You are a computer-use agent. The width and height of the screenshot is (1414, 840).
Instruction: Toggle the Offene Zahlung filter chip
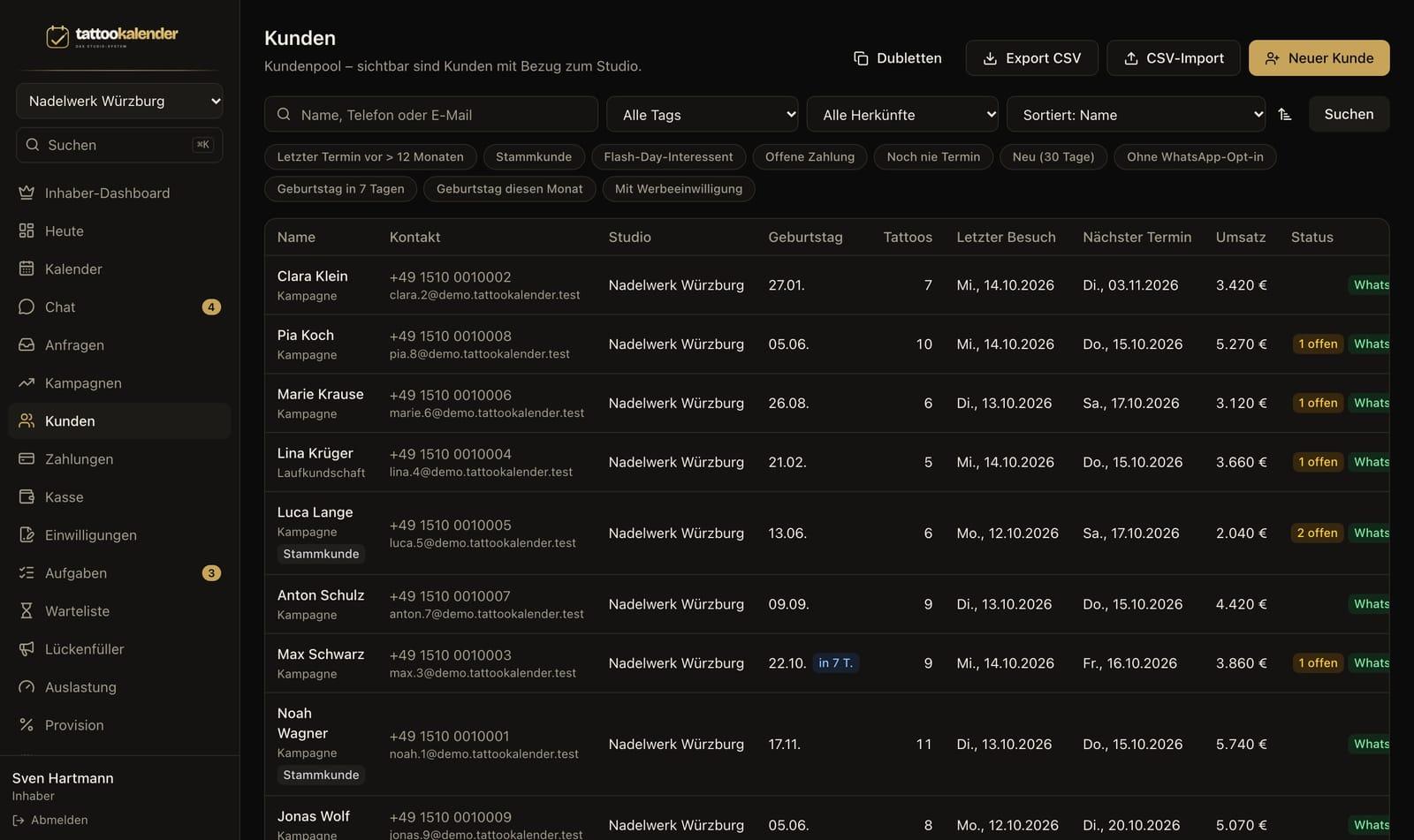pyautogui.click(x=810, y=156)
